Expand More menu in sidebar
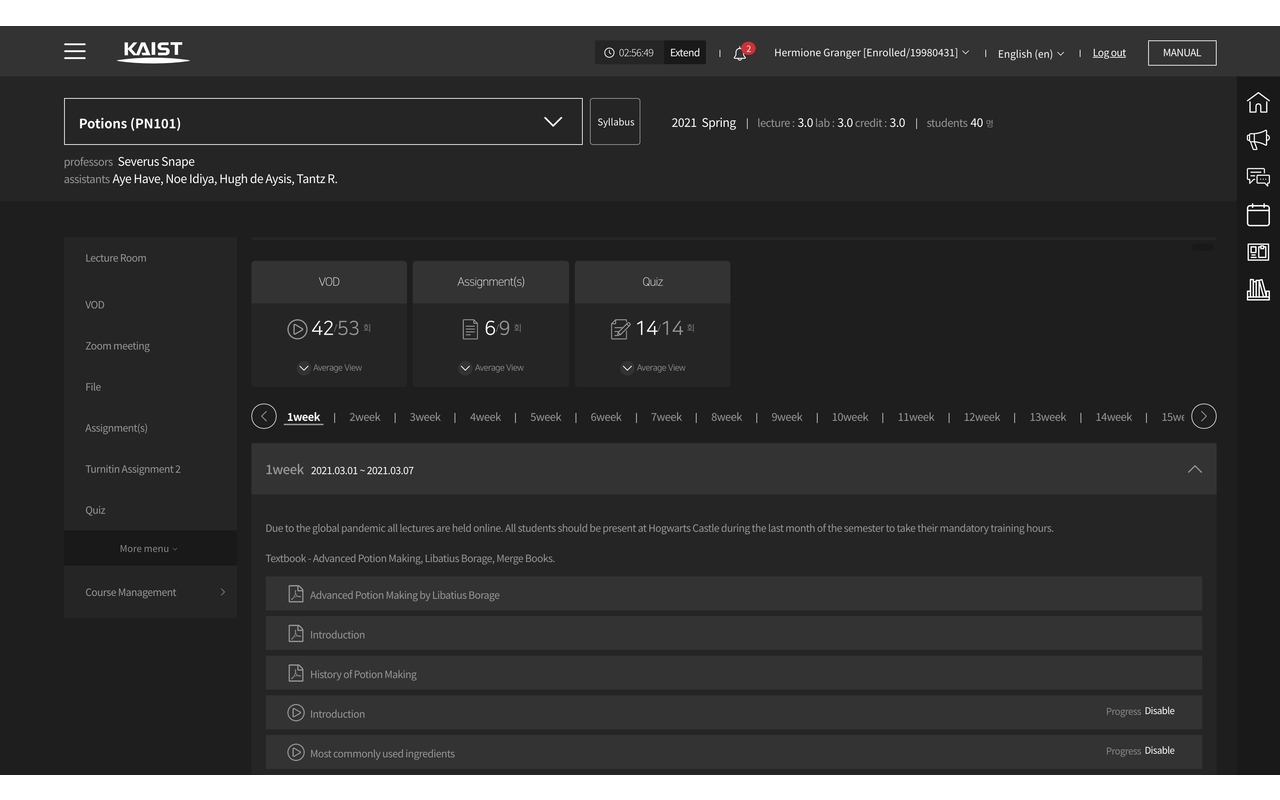This screenshot has height=800, width=1280. click(x=150, y=548)
